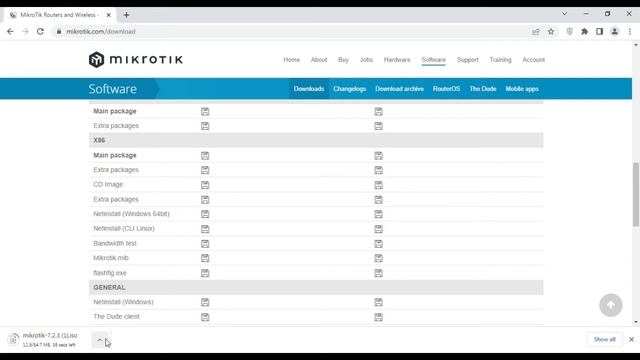This screenshot has height=360, width=640.
Task: Download X86 Main package from second column
Action: (x=378, y=156)
